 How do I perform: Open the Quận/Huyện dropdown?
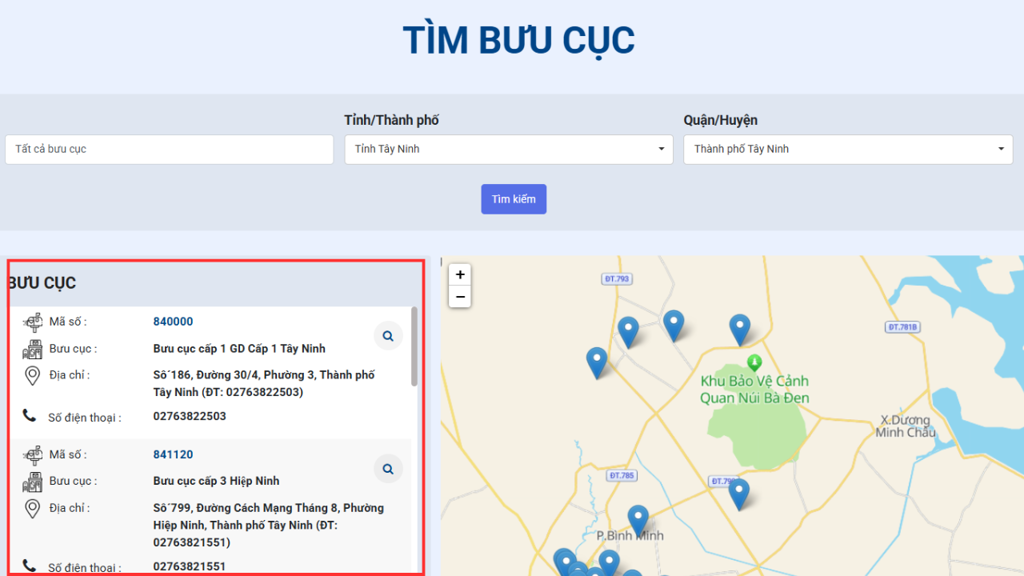(847, 149)
